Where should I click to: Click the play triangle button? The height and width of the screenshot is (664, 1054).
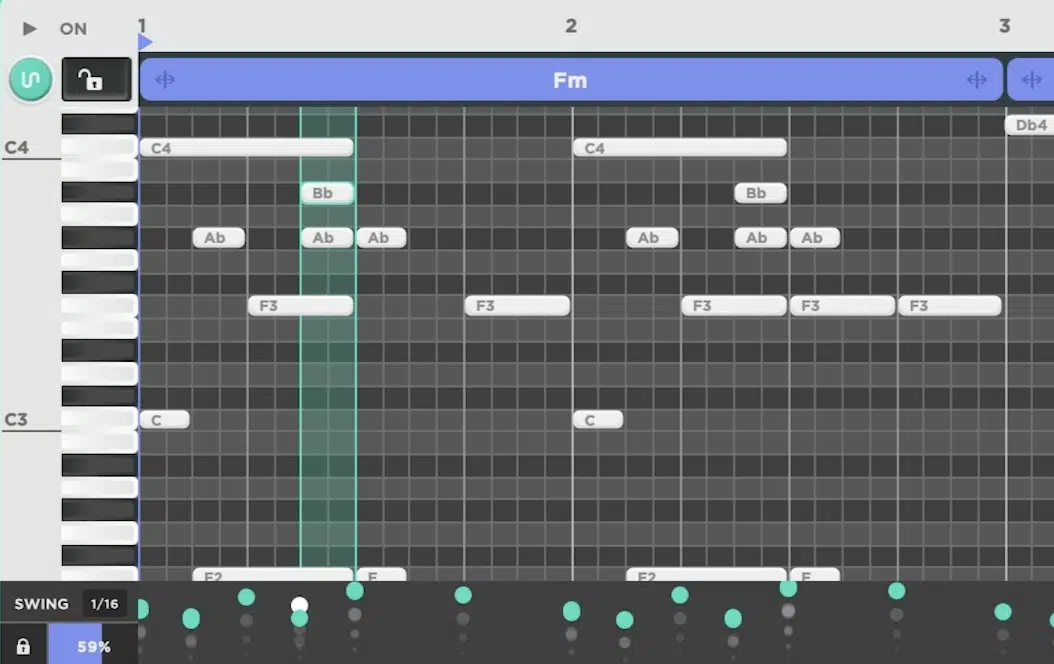coord(29,28)
